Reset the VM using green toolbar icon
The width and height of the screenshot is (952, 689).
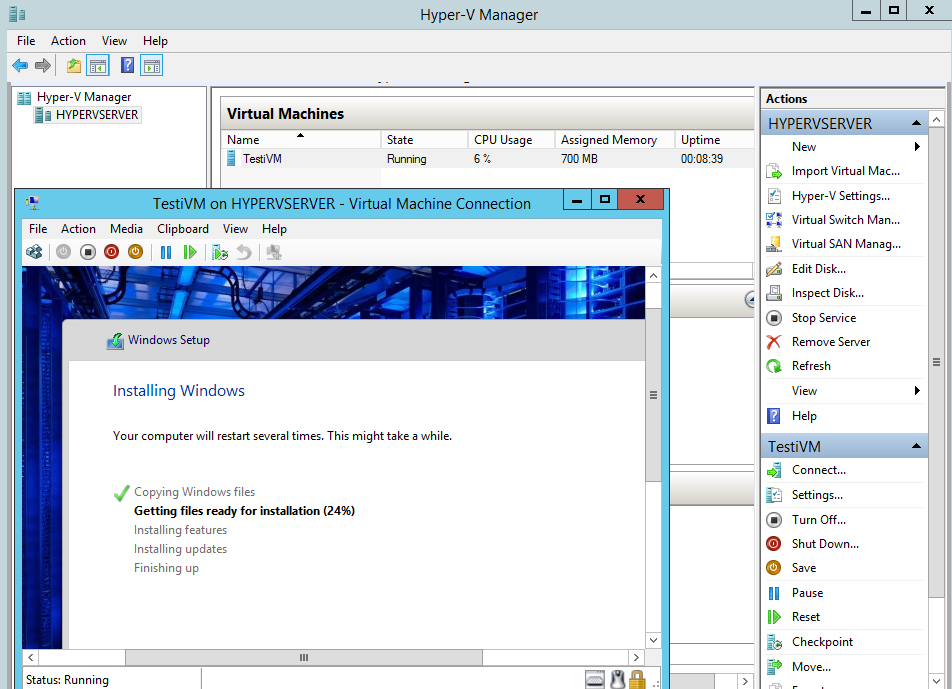pos(189,252)
